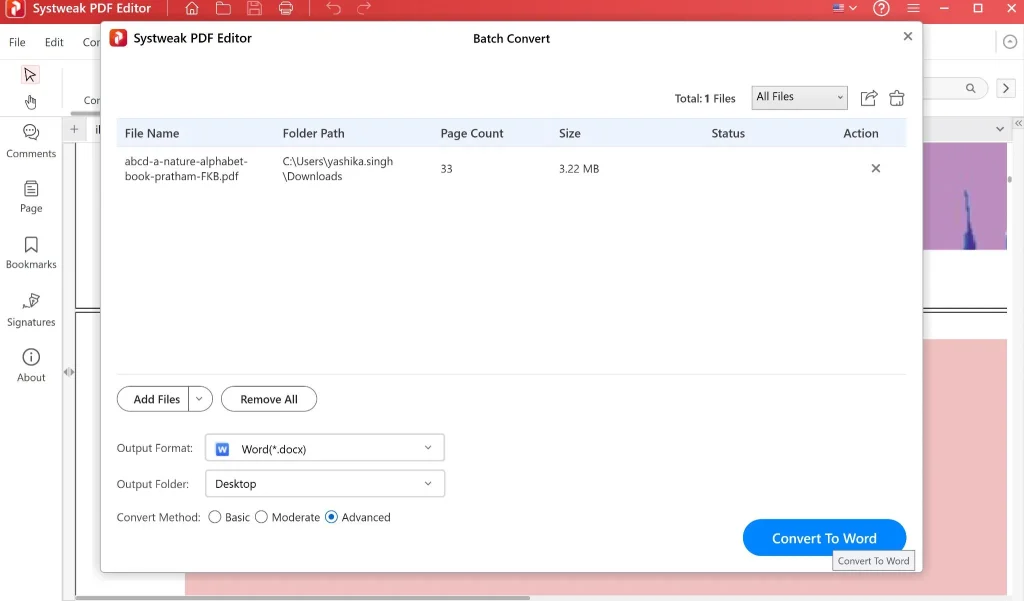Click the horizontal scrollbar at bottom
Image resolution: width=1024 pixels, height=601 pixels.
point(302,597)
